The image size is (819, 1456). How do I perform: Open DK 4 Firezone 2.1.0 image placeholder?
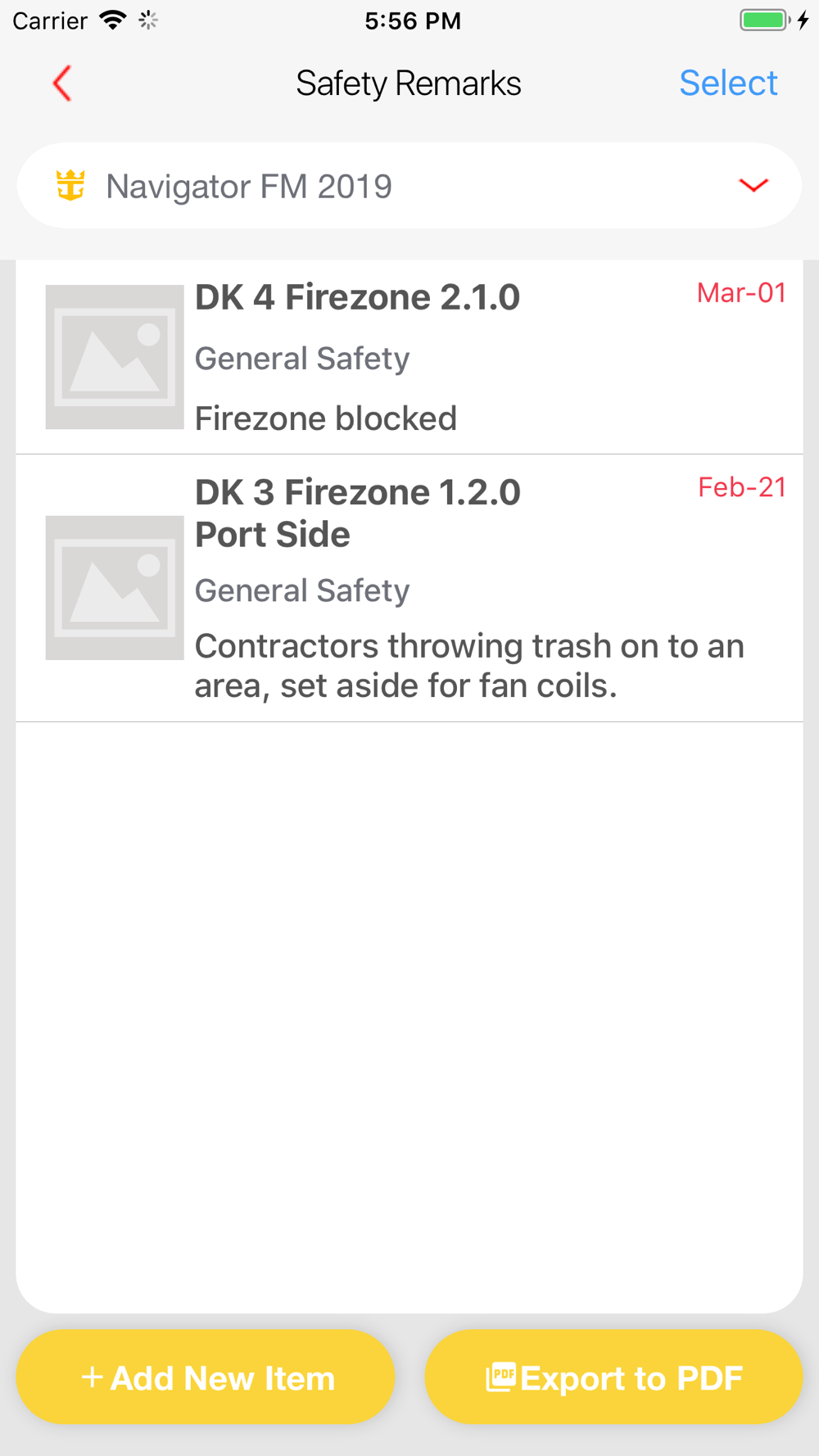coord(115,357)
